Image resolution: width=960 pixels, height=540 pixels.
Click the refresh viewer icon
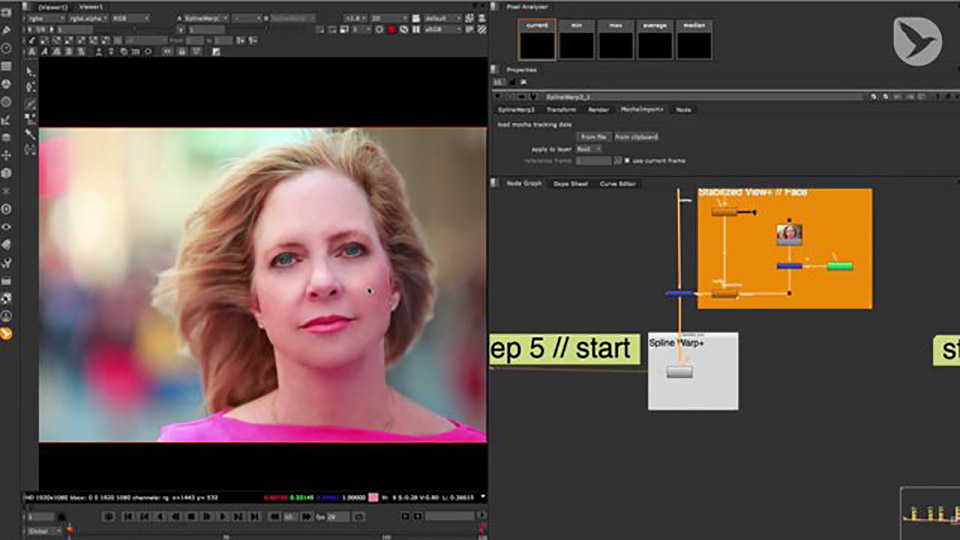coord(404,29)
